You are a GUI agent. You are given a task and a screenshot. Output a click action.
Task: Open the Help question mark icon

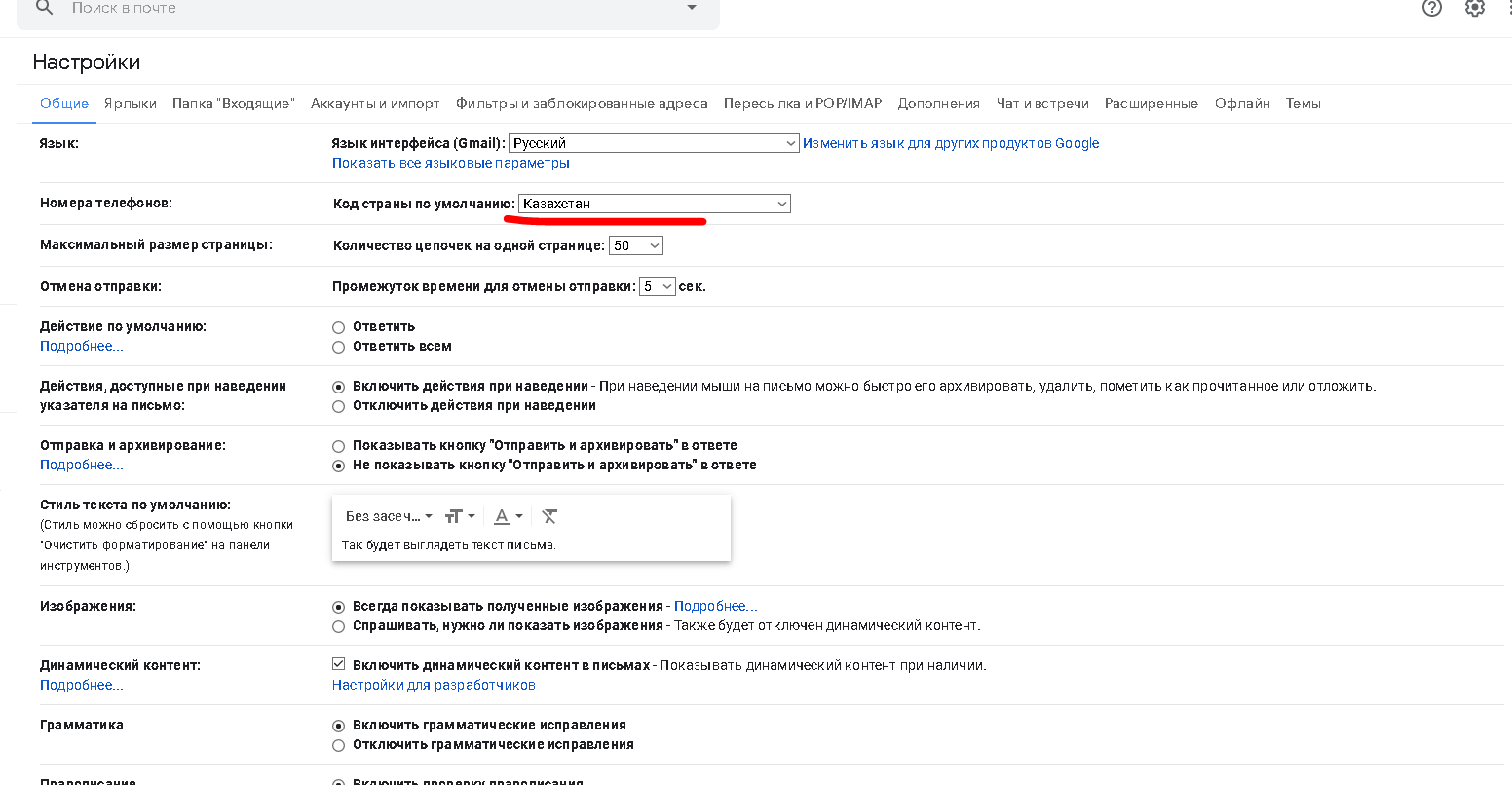[1432, 8]
